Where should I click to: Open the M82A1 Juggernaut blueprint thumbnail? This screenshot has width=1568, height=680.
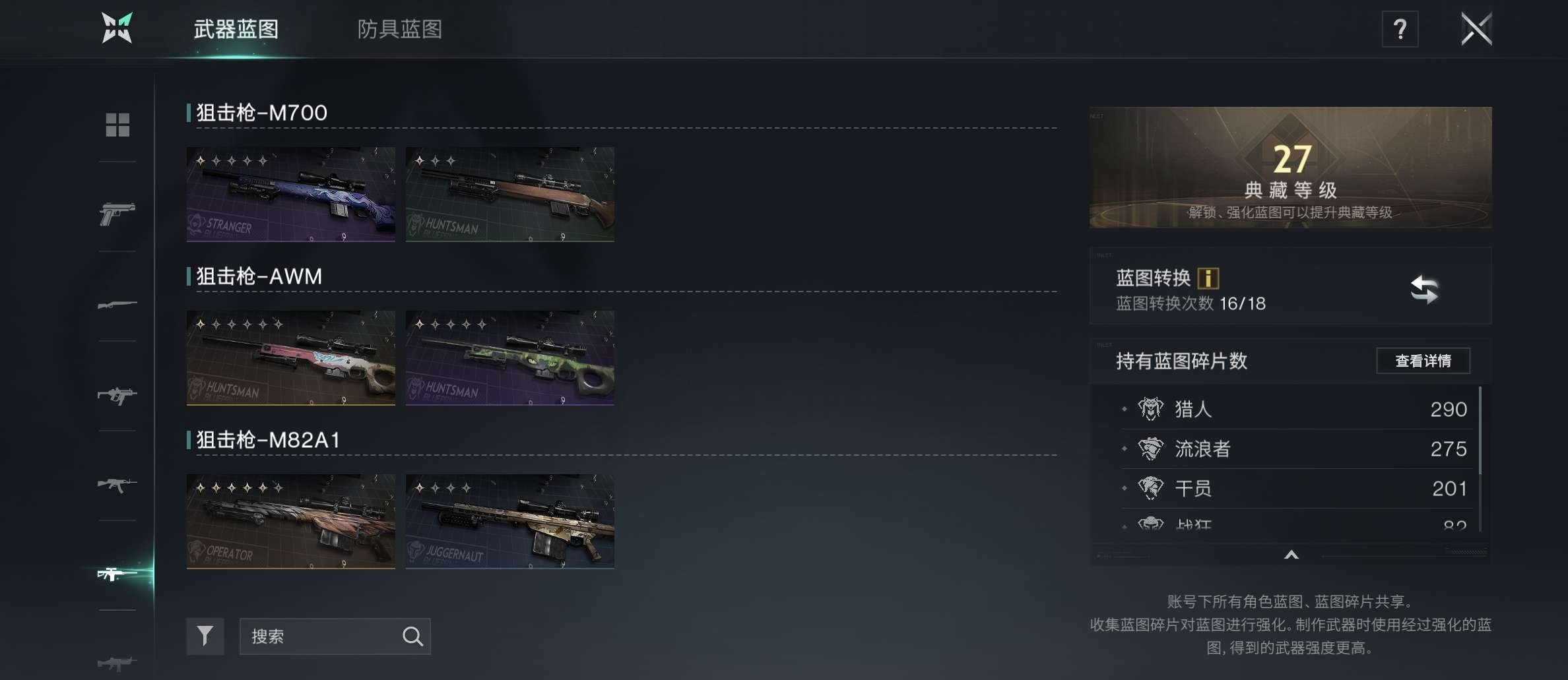(x=510, y=521)
